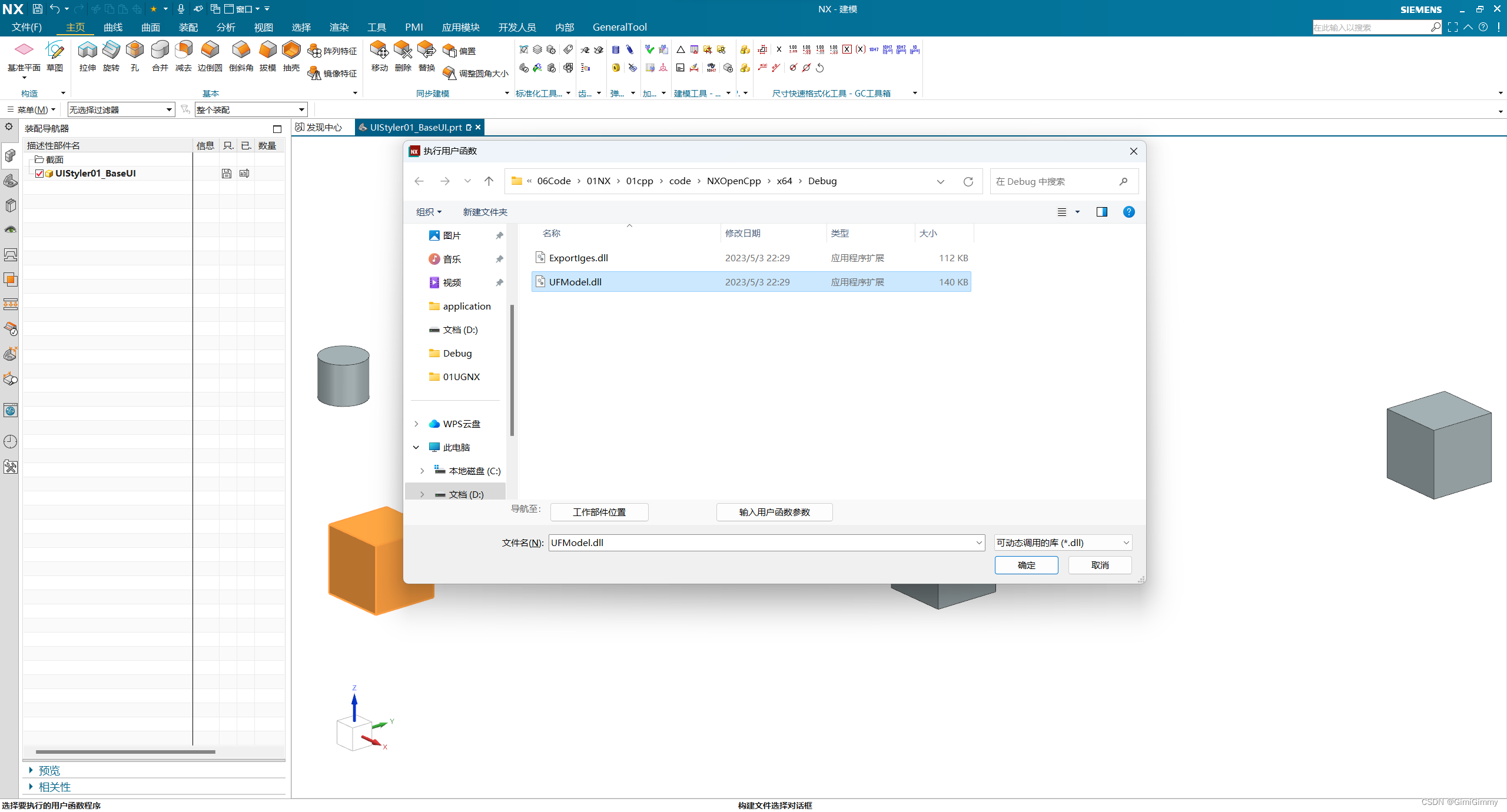
Task: Select the 倒斜角 (Chamfer) tool
Action: [x=241, y=56]
